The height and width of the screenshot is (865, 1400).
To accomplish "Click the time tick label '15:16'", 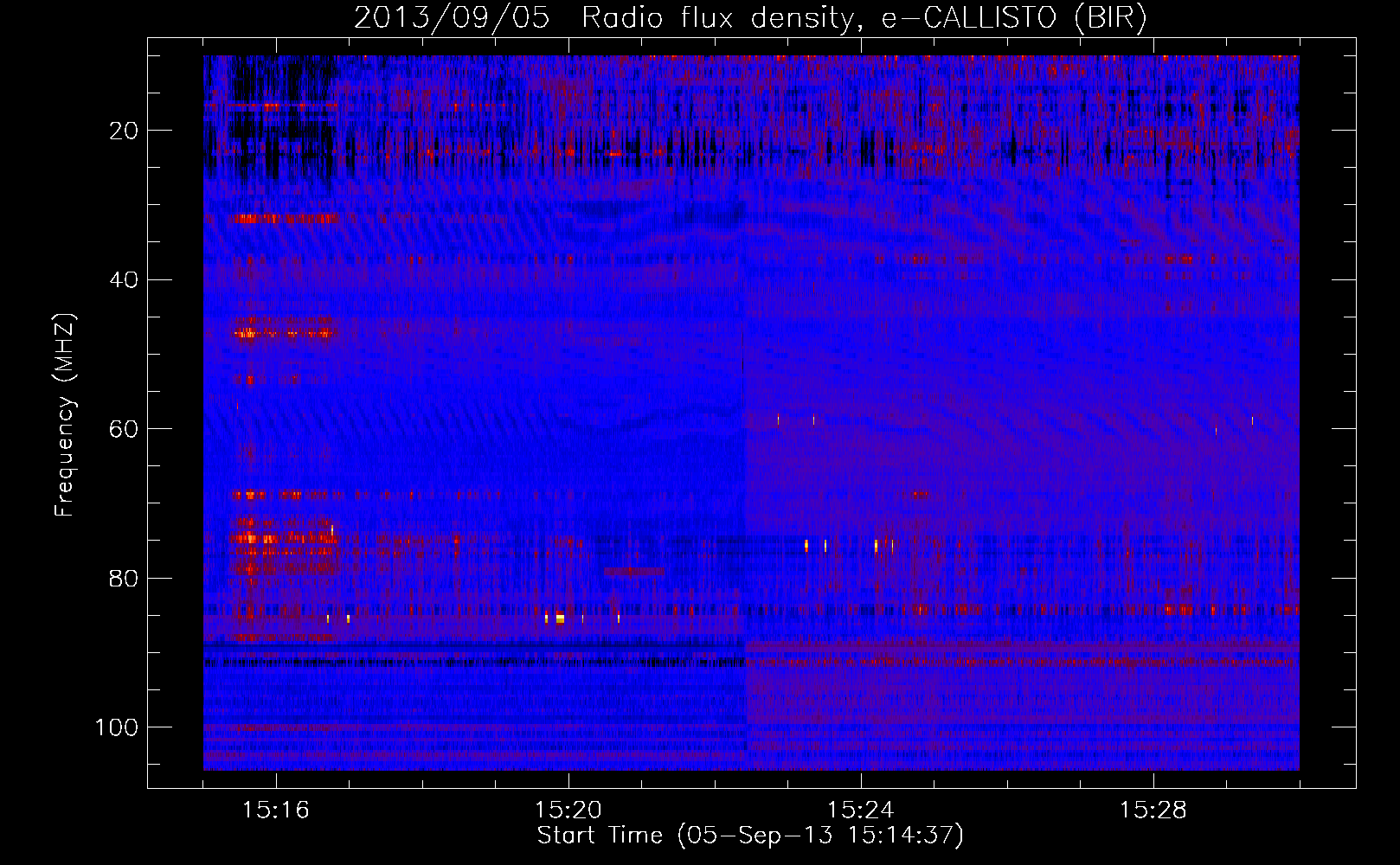I will click(276, 811).
